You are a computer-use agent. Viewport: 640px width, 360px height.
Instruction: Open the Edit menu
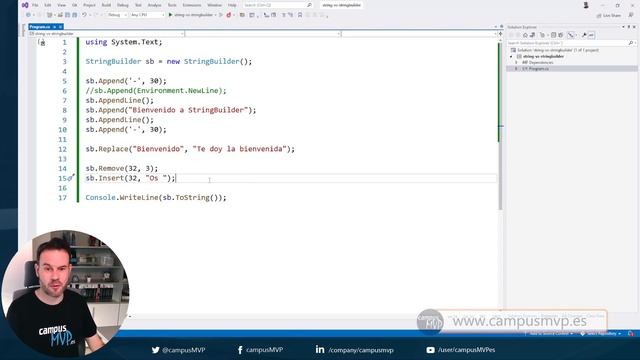[x=48, y=5]
